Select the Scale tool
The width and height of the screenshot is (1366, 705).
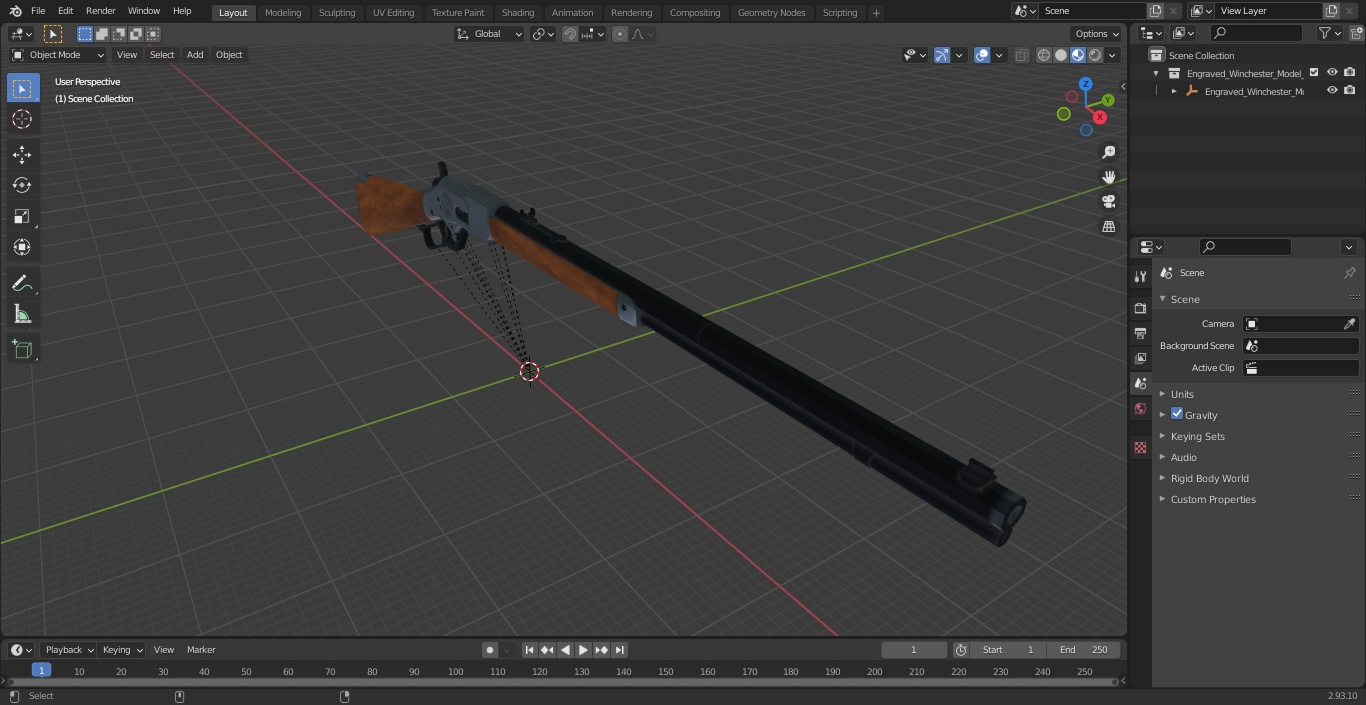(22, 216)
